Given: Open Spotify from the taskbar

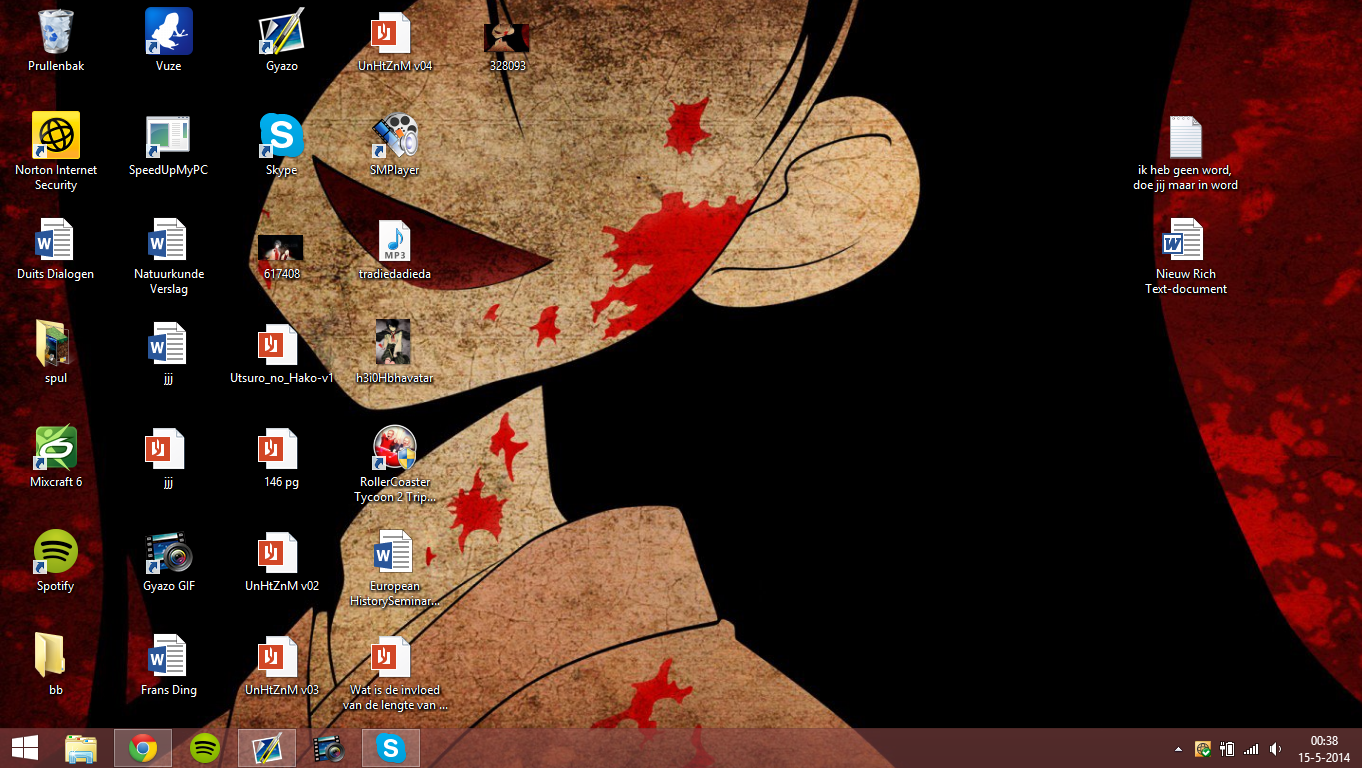Looking at the screenshot, I should [x=205, y=748].
